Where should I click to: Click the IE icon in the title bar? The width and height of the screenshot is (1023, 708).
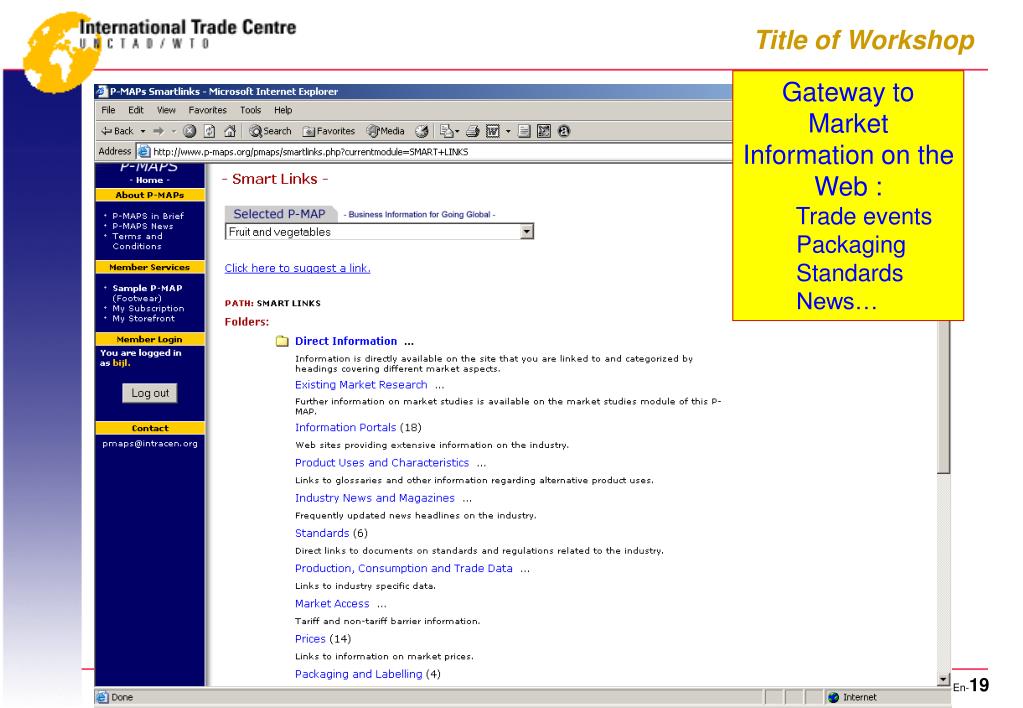point(102,91)
